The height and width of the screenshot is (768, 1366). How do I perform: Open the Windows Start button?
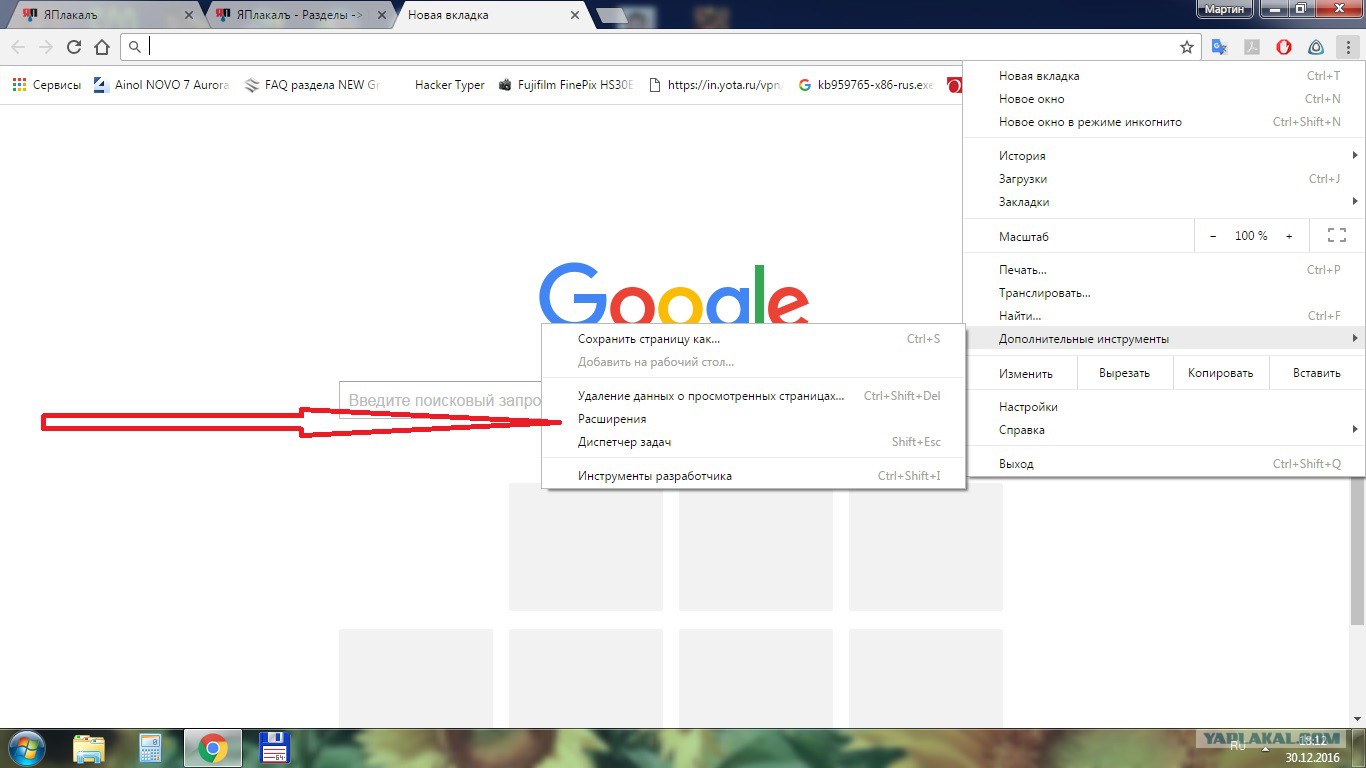pos(26,748)
